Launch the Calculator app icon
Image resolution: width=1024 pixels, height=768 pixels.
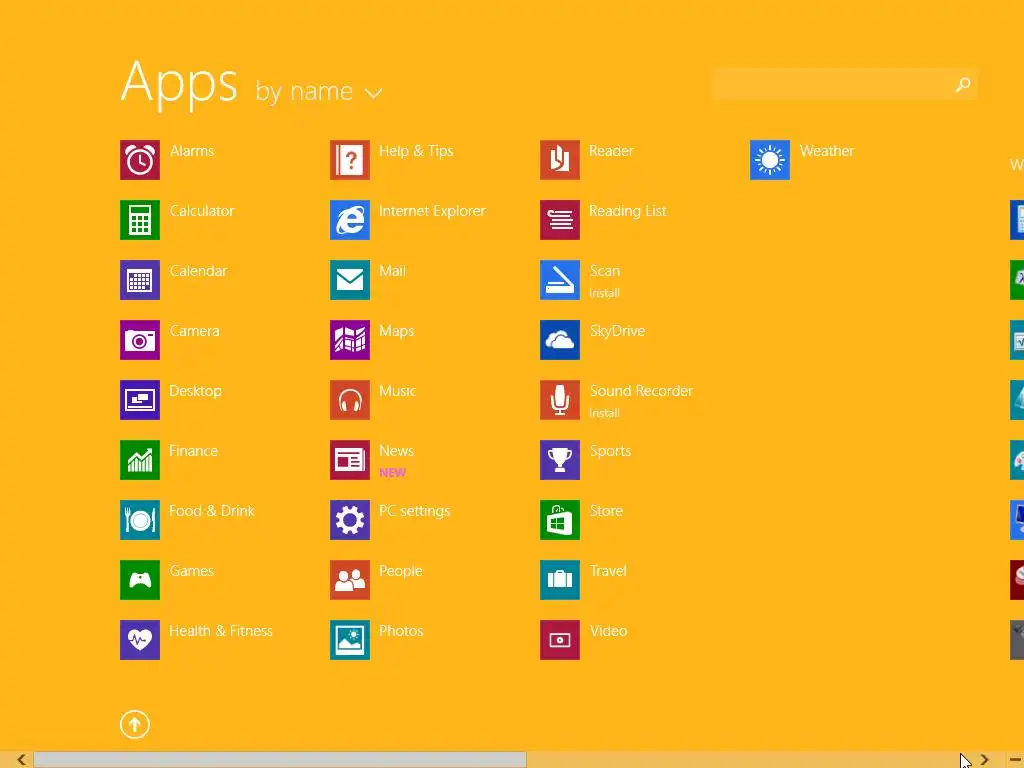pos(140,220)
